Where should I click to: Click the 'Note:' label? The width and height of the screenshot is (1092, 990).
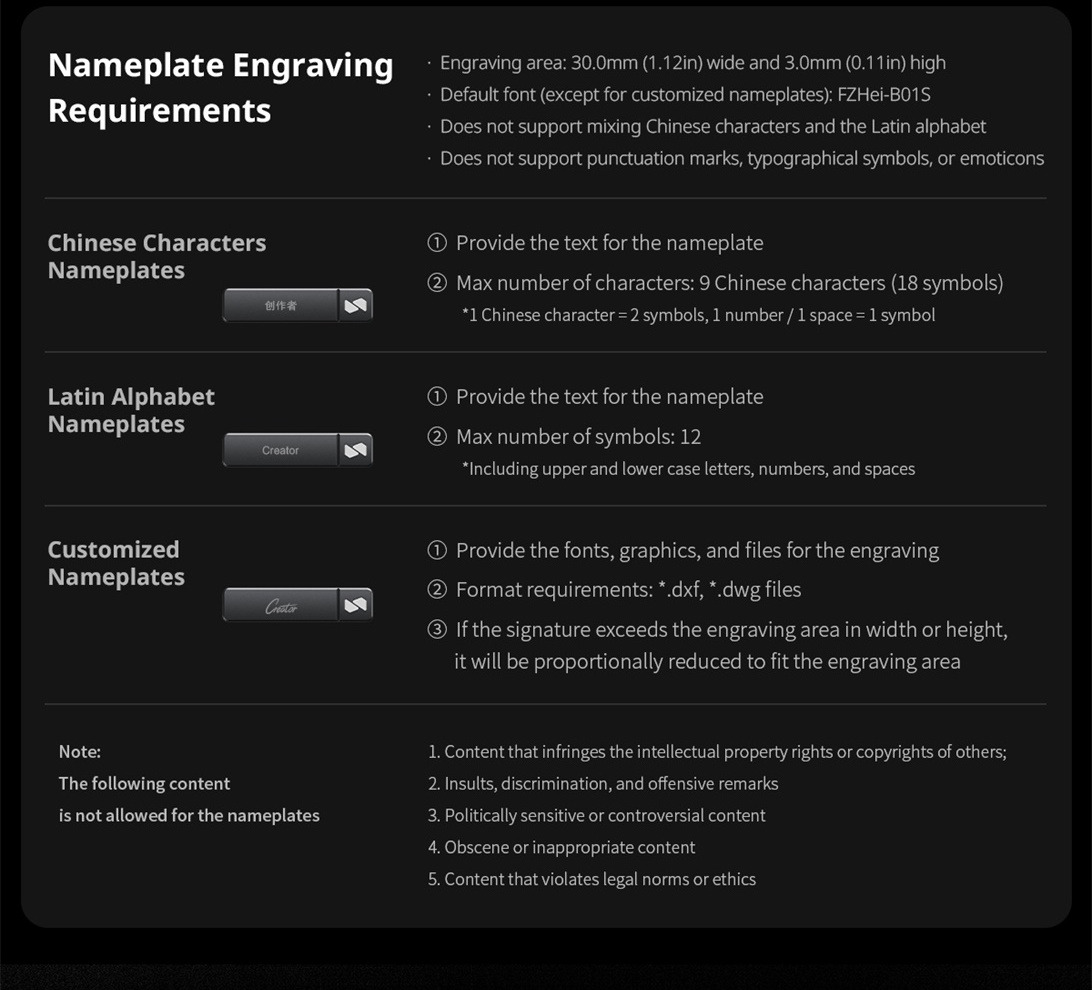pos(80,752)
